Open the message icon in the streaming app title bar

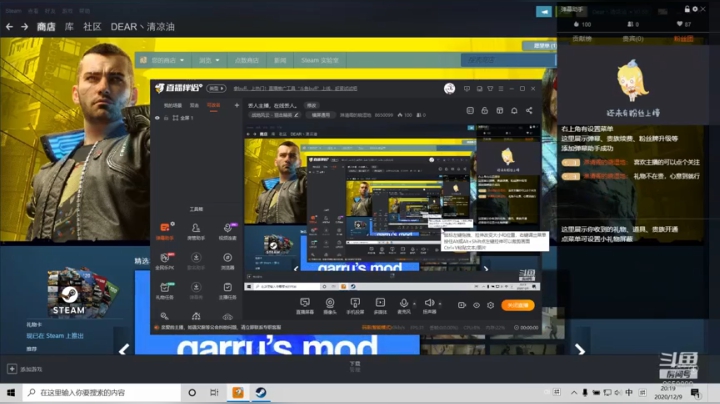pos(467,89)
